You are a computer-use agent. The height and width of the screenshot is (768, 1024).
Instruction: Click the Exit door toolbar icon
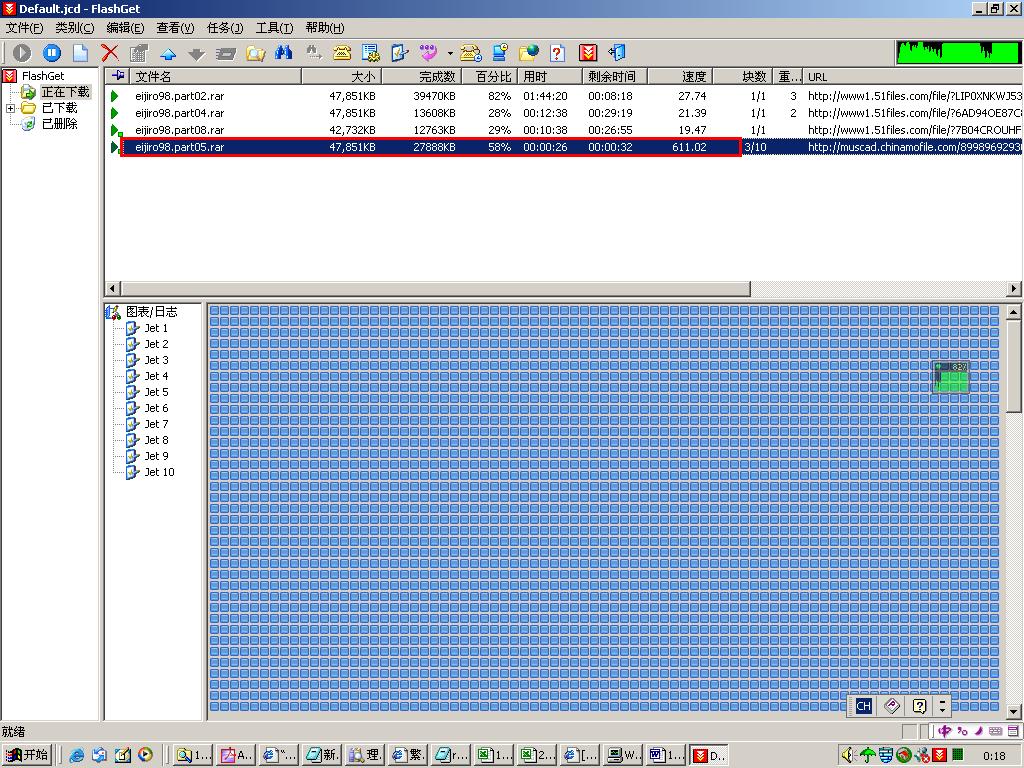click(x=616, y=53)
